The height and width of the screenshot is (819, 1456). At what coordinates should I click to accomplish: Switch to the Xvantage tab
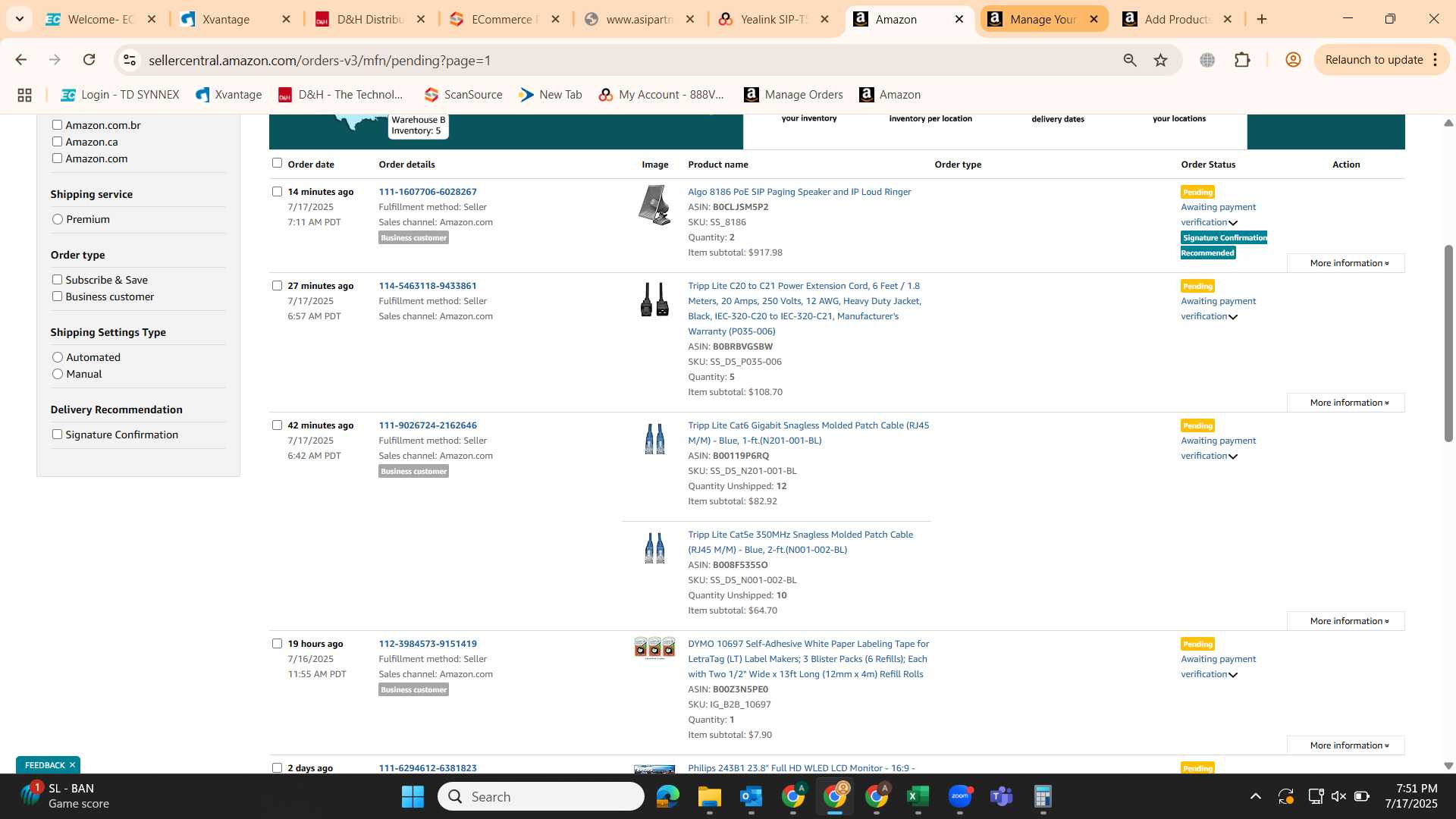coord(225,19)
